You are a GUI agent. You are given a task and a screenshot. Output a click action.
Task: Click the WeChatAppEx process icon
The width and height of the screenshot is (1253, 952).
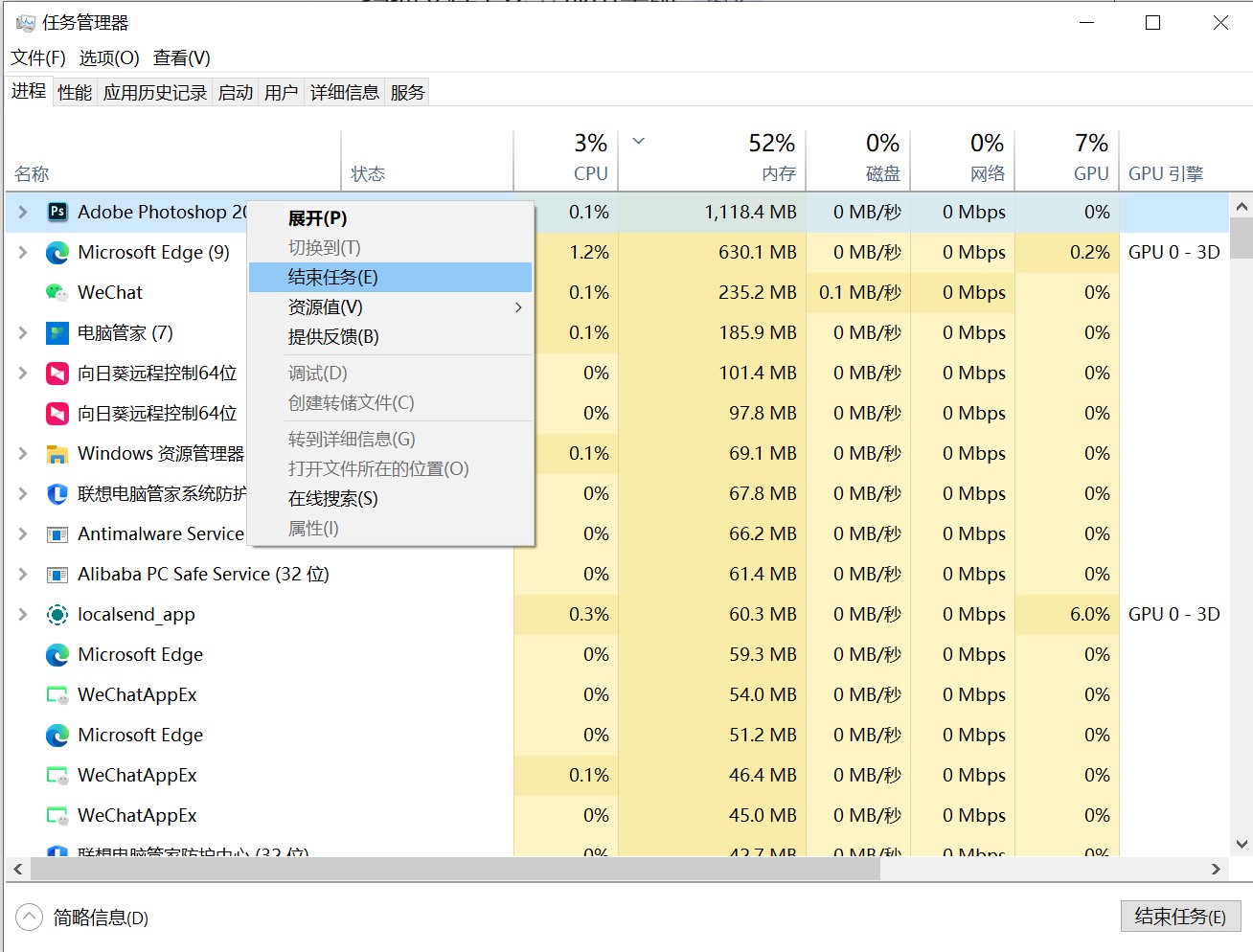(57, 694)
